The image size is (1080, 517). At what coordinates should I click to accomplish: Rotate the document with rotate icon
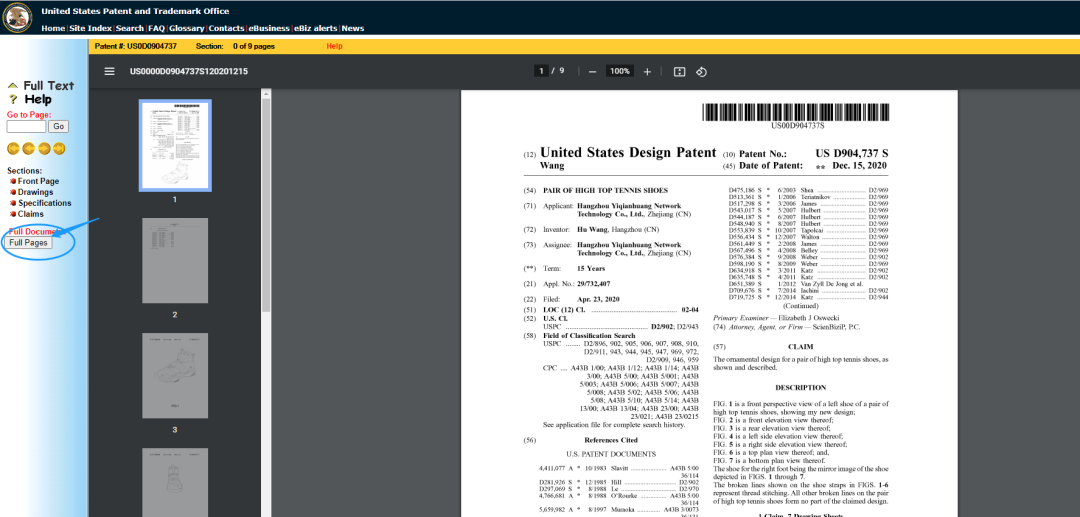(x=701, y=72)
